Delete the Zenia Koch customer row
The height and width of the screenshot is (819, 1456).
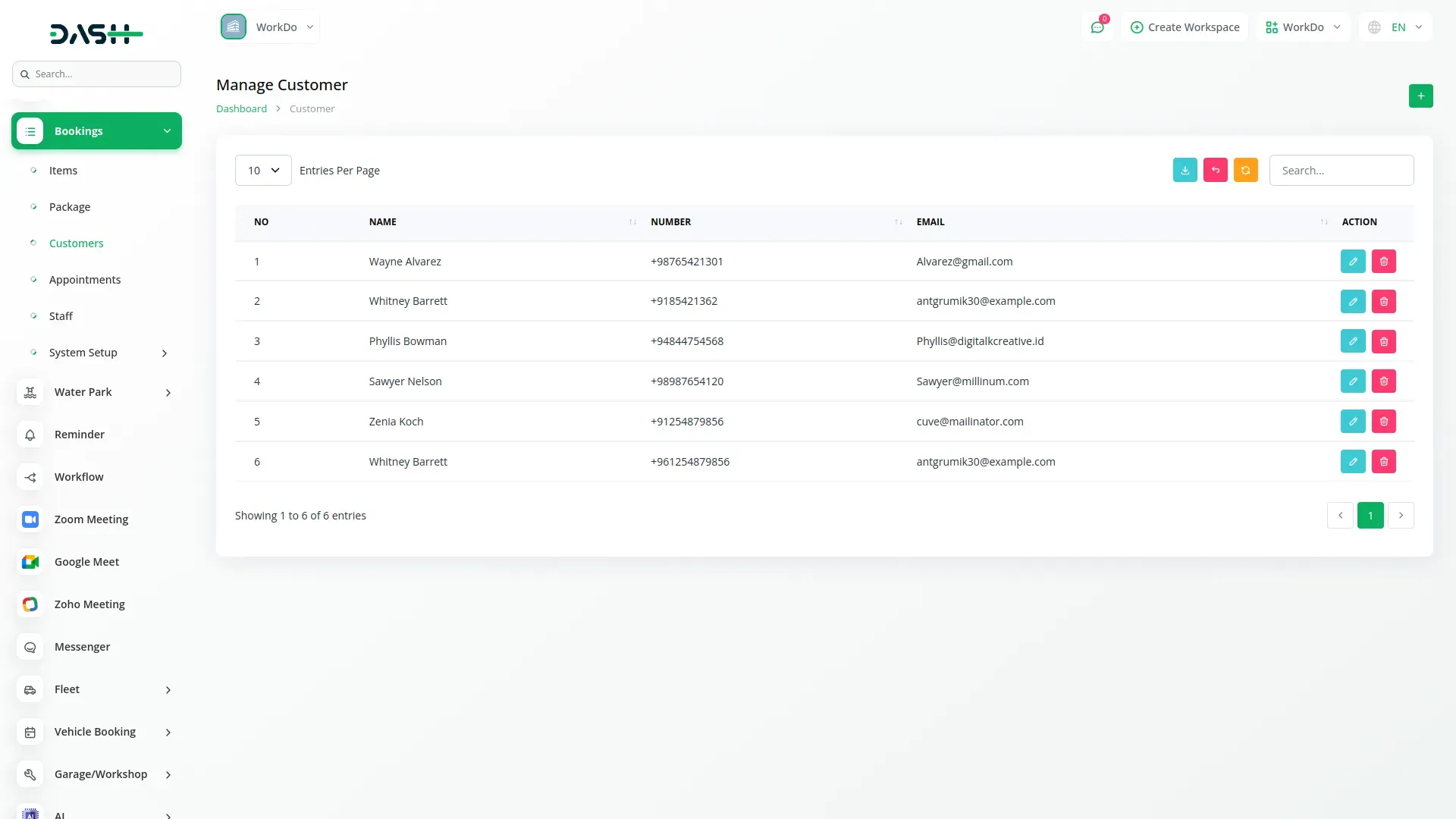[1383, 422]
